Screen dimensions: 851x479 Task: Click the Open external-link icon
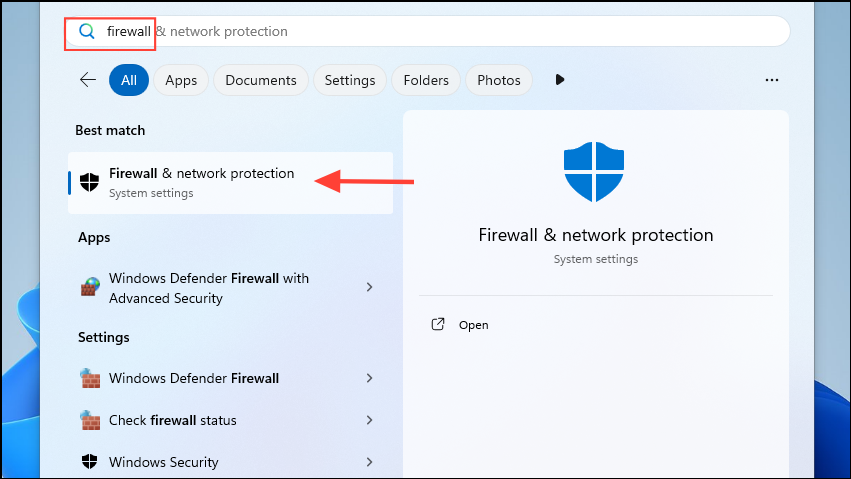437,325
